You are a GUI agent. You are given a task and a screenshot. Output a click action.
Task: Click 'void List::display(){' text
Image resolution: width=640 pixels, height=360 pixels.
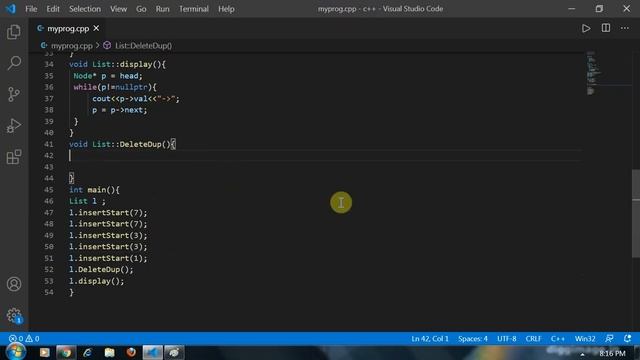[117, 64]
